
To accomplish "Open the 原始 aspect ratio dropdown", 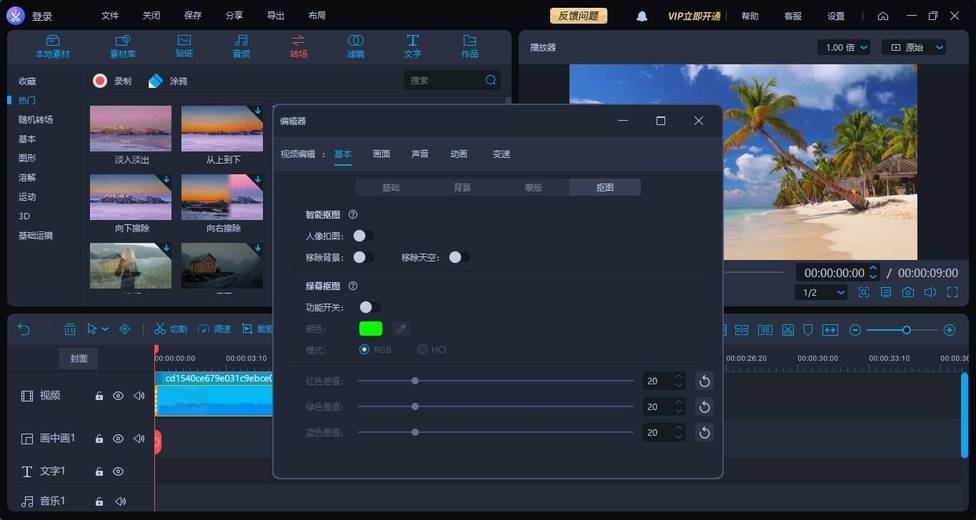I will [914, 47].
